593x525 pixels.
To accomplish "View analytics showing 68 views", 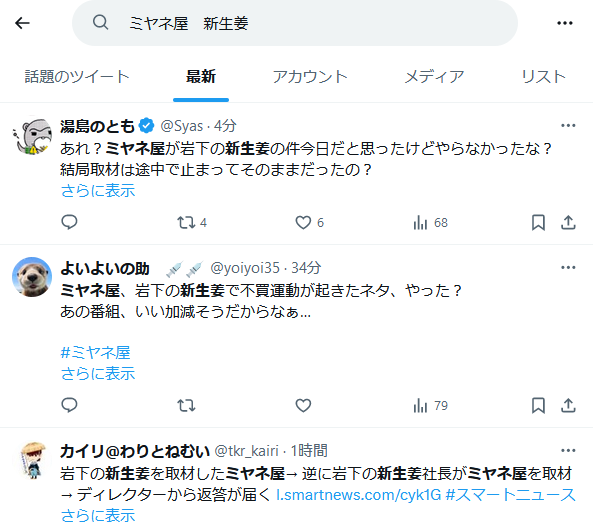I will [430, 222].
